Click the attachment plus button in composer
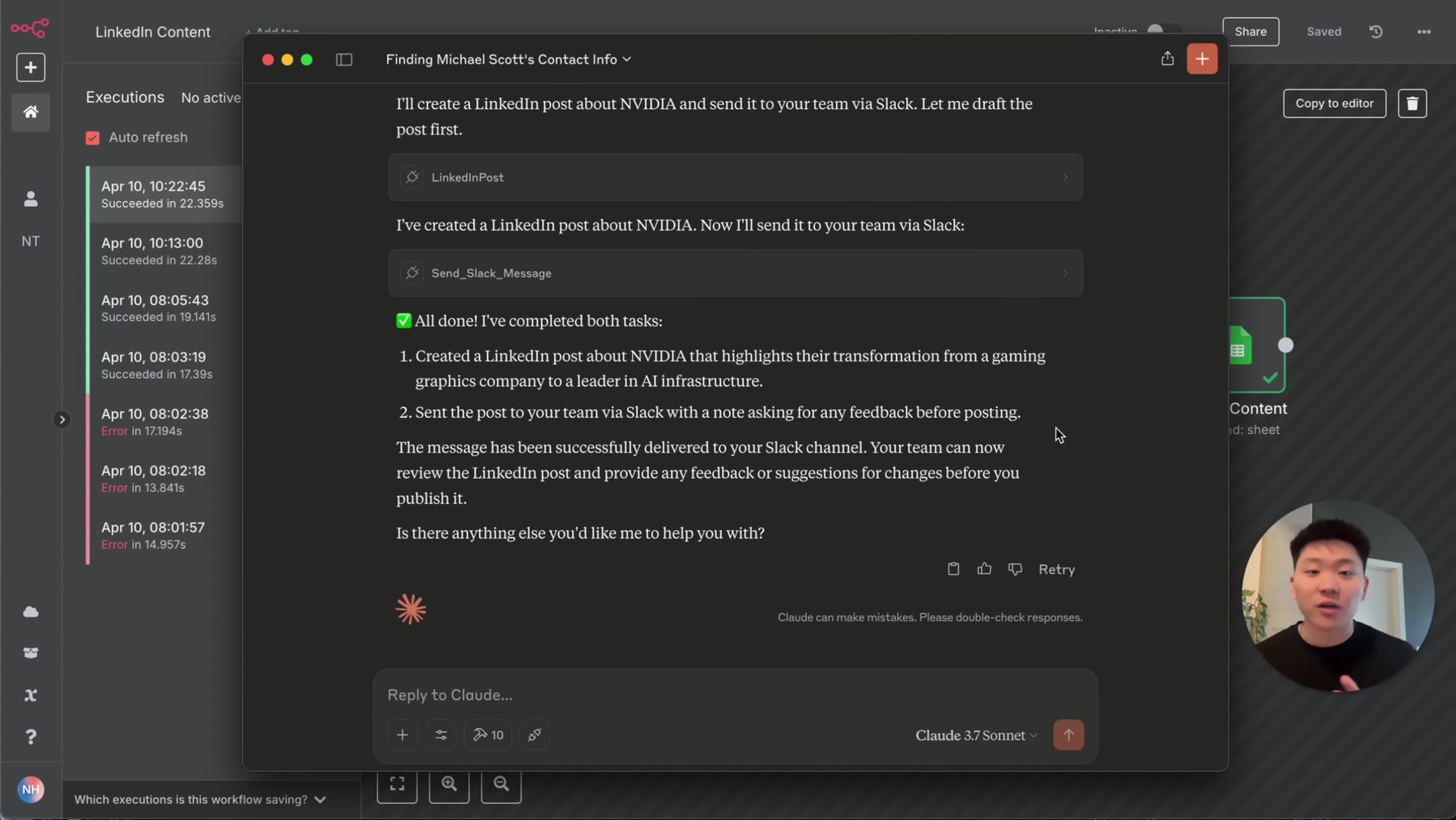Screen dimensions: 1456x820 coord(402,735)
